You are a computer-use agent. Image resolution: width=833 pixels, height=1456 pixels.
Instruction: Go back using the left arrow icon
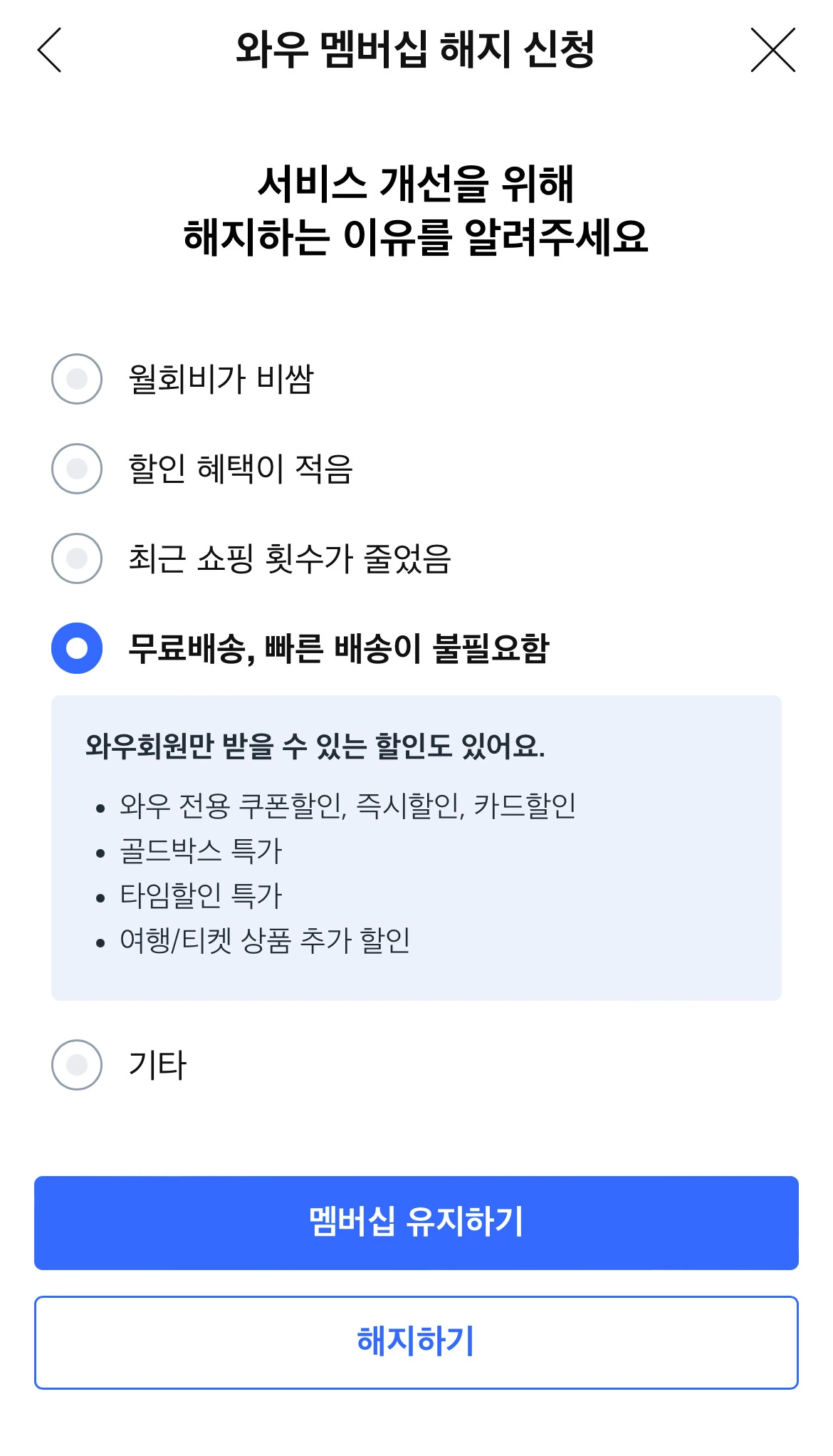(49, 50)
